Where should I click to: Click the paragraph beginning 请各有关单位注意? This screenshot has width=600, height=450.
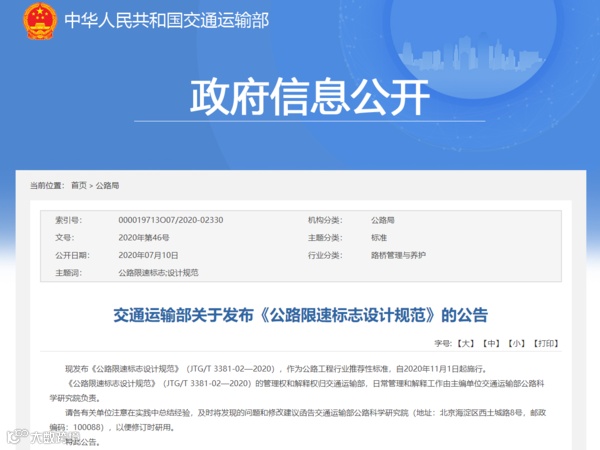coord(298,420)
